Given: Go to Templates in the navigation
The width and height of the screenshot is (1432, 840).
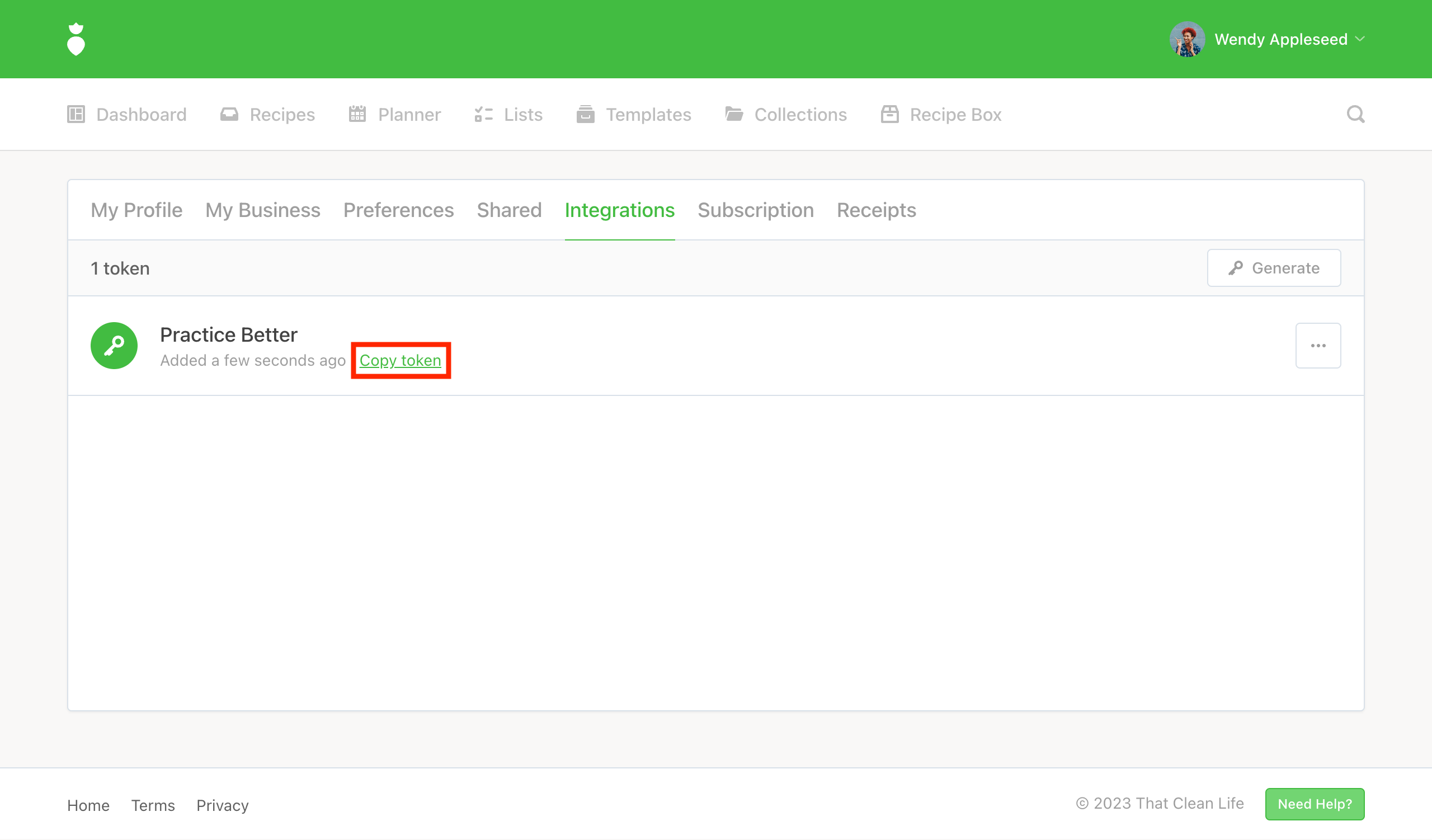Looking at the screenshot, I should (x=648, y=114).
